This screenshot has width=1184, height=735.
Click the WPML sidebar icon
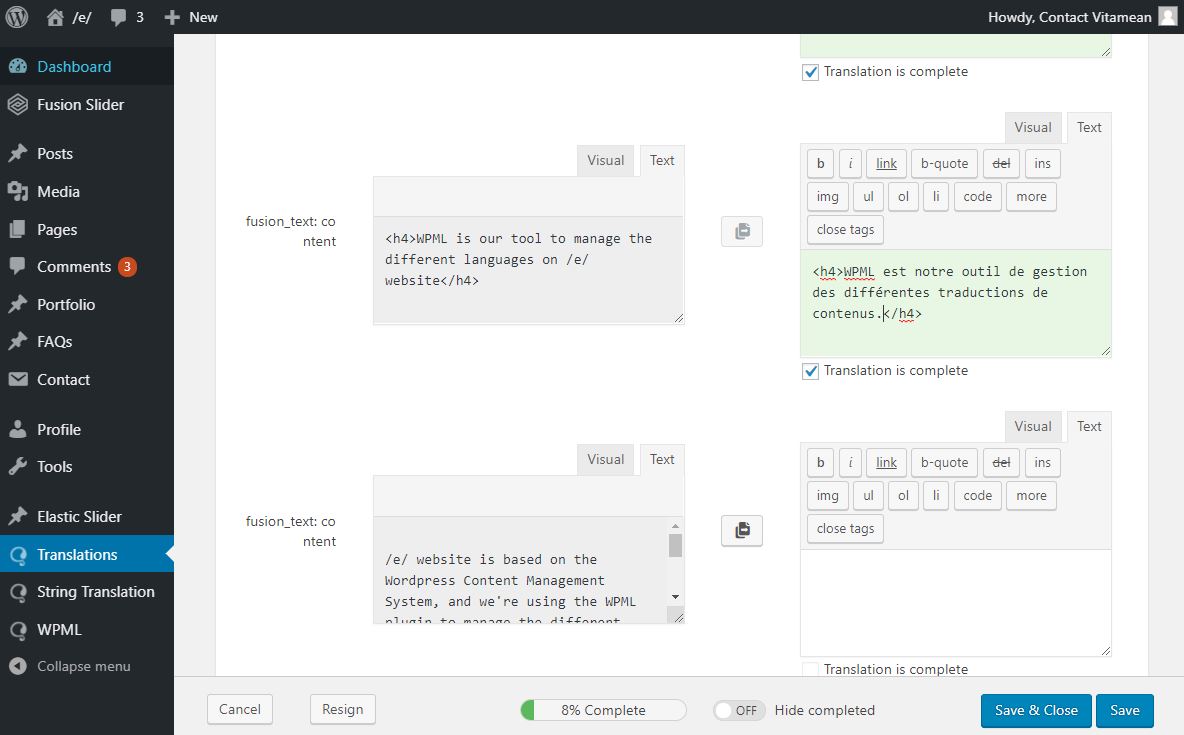point(17,629)
